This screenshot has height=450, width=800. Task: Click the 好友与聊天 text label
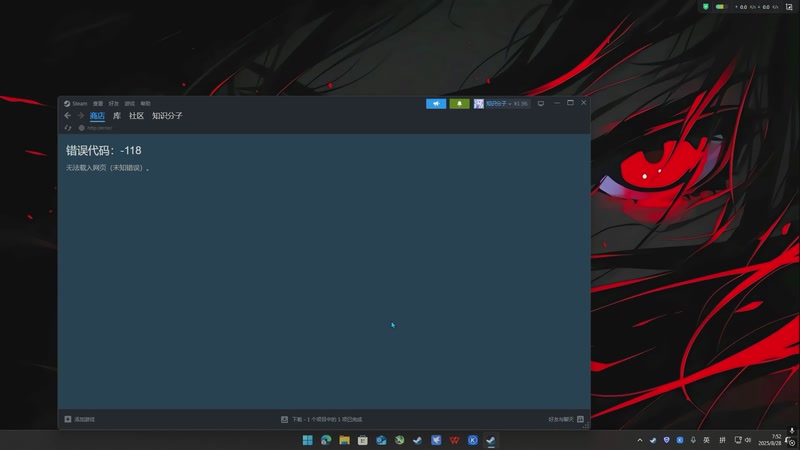tap(561, 419)
